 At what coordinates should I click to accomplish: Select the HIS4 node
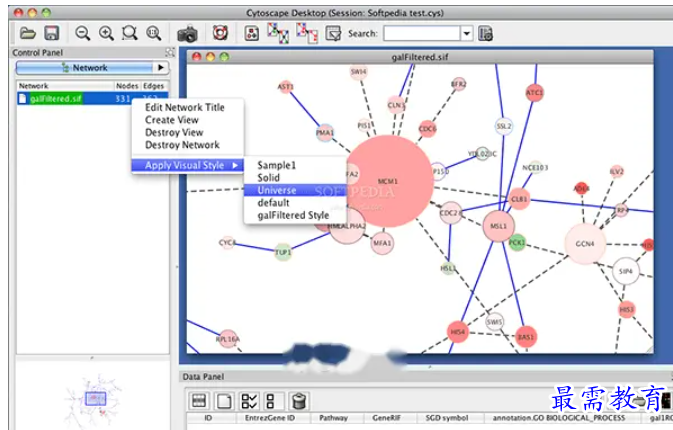[458, 332]
